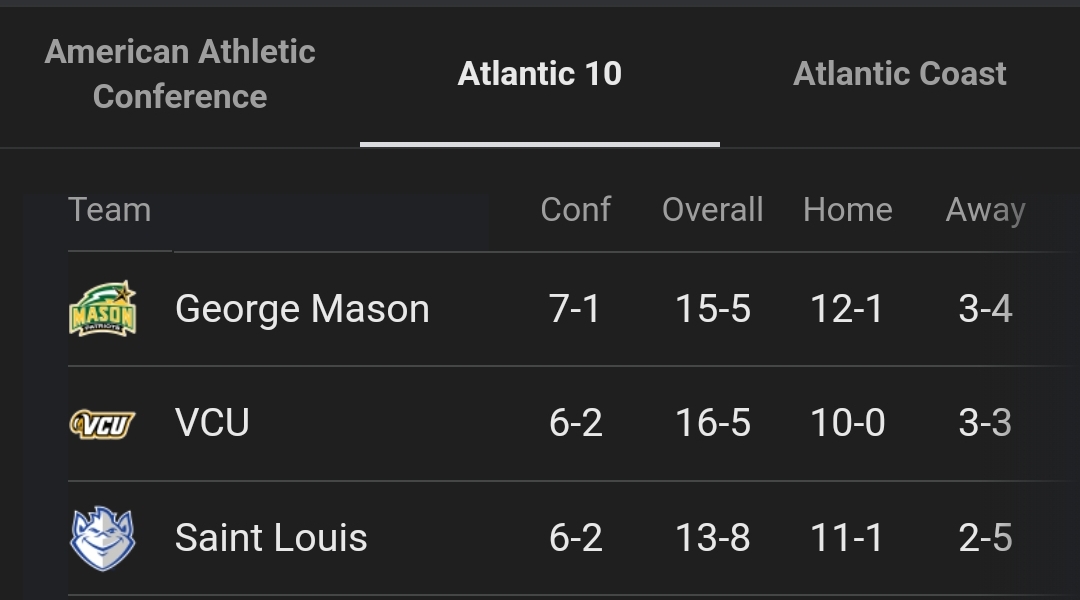
Task: Click George Mason's 7-1 conference record
Action: (x=575, y=309)
